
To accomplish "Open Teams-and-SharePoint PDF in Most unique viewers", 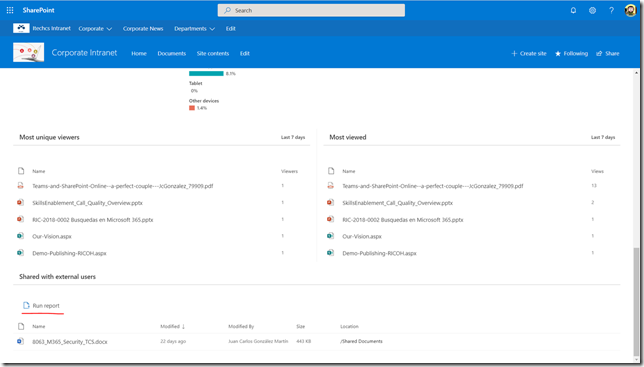I will [123, 186].
